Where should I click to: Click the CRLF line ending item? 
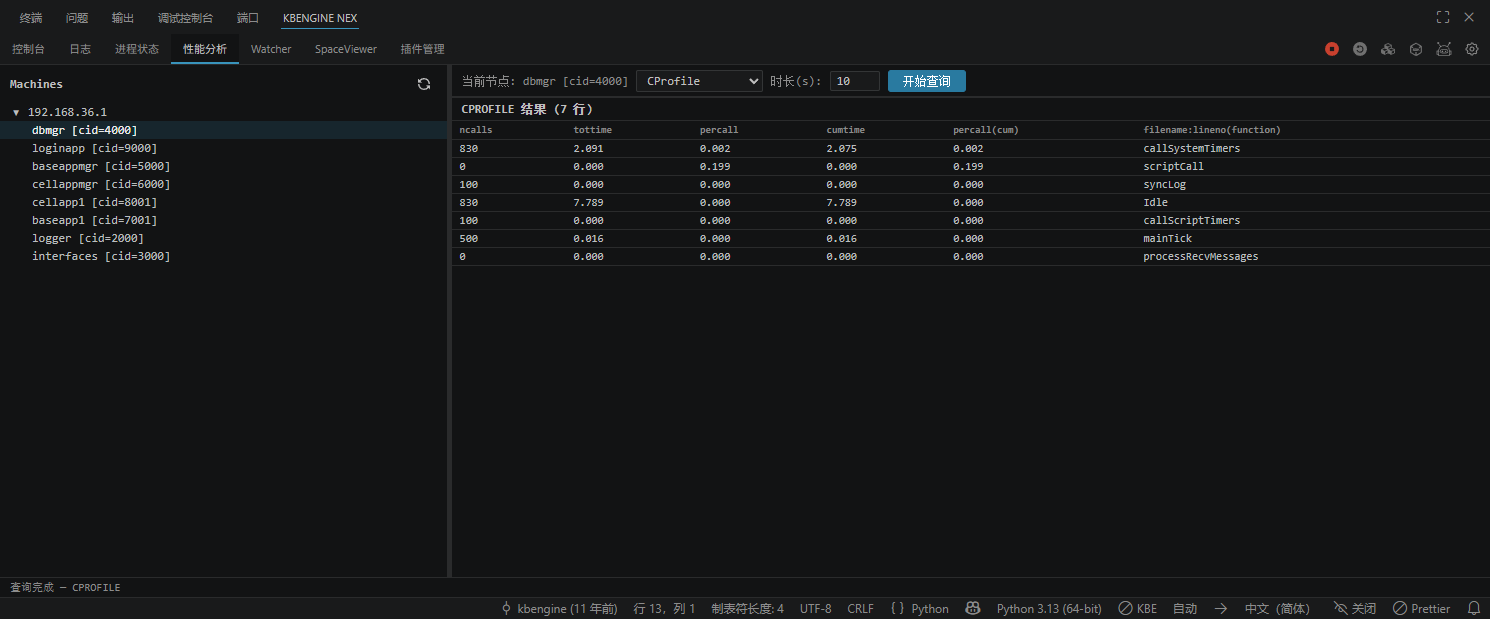point(860,608)
